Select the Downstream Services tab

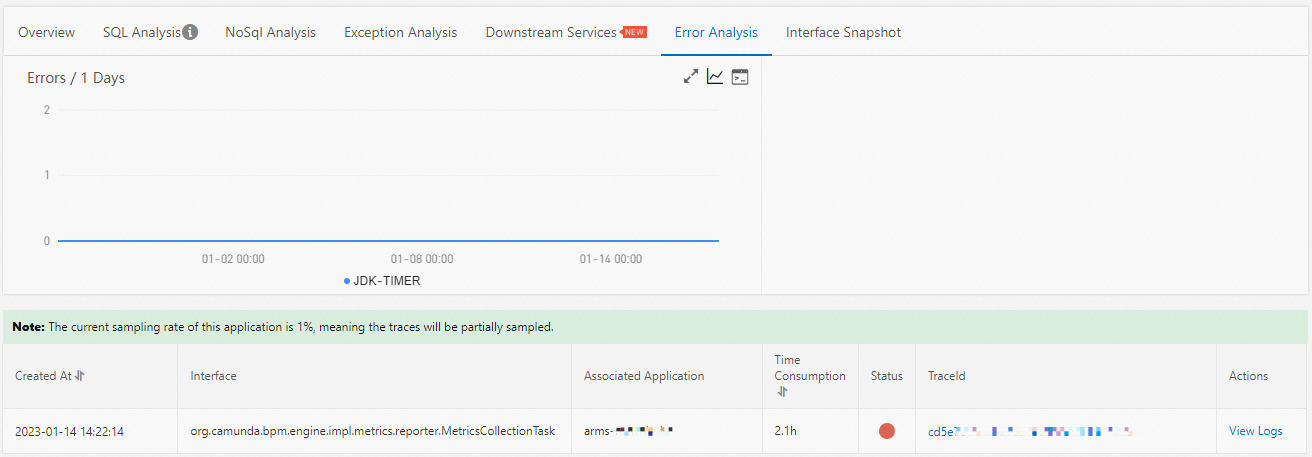(551, 32)
